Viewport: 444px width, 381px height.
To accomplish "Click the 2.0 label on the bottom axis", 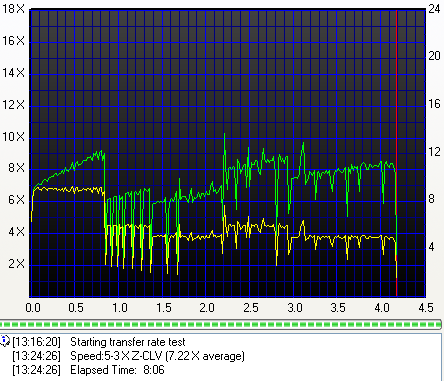I will click(x=207, y=307).
